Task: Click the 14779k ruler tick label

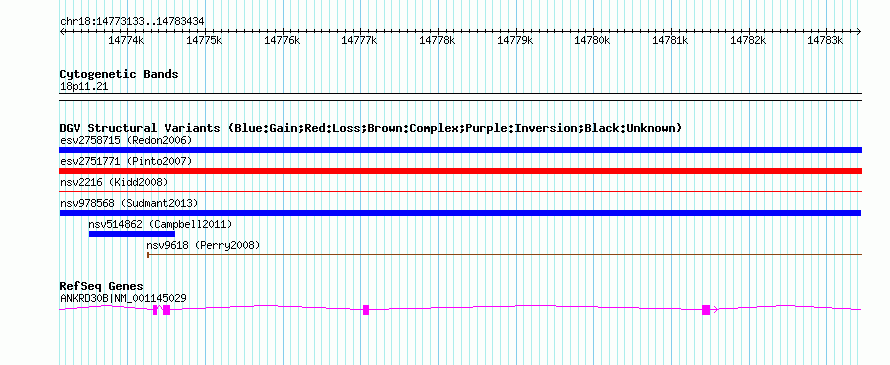Action: [515, 40]
